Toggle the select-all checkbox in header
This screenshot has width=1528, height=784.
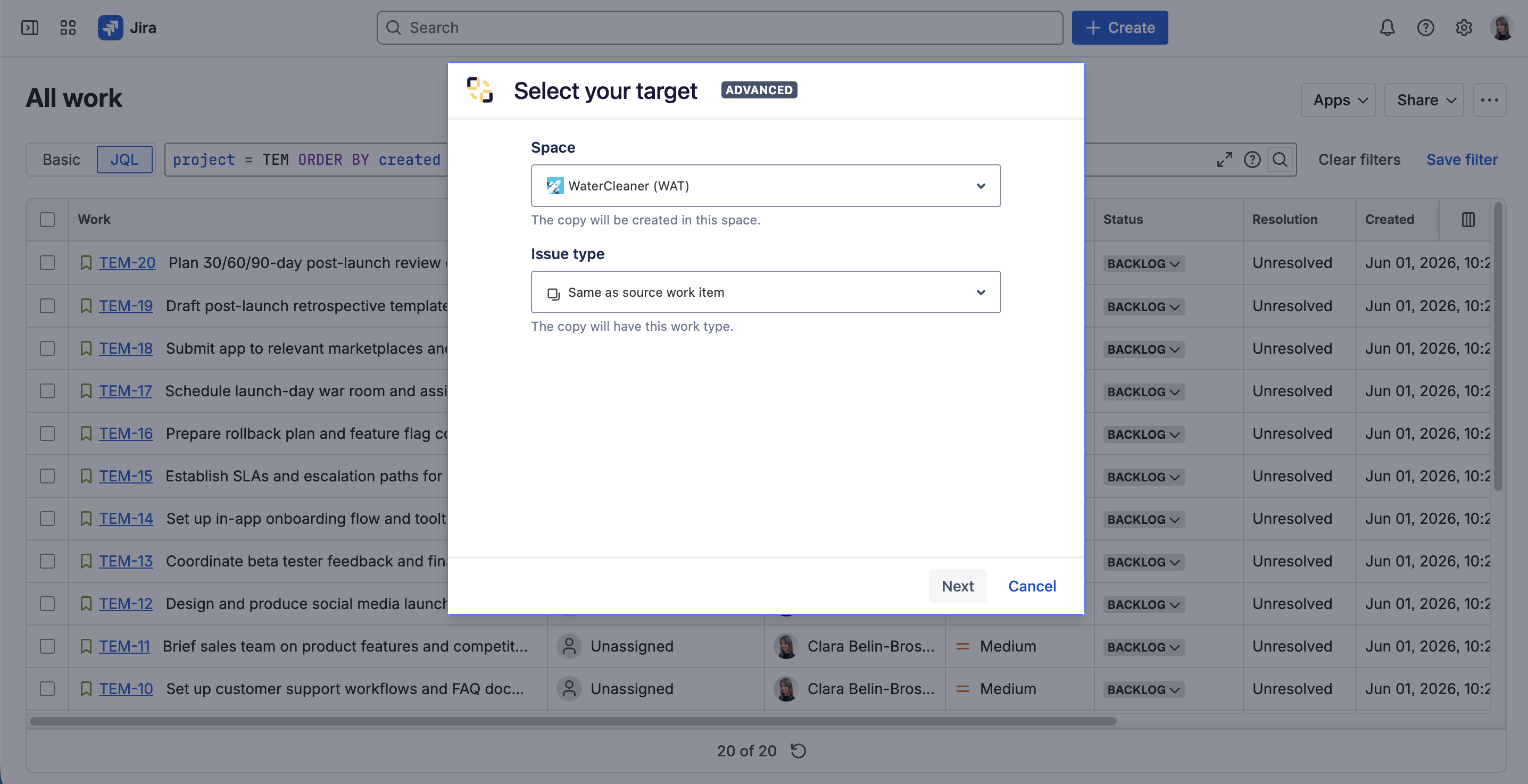pyautogui.click(x=47, y=220)
